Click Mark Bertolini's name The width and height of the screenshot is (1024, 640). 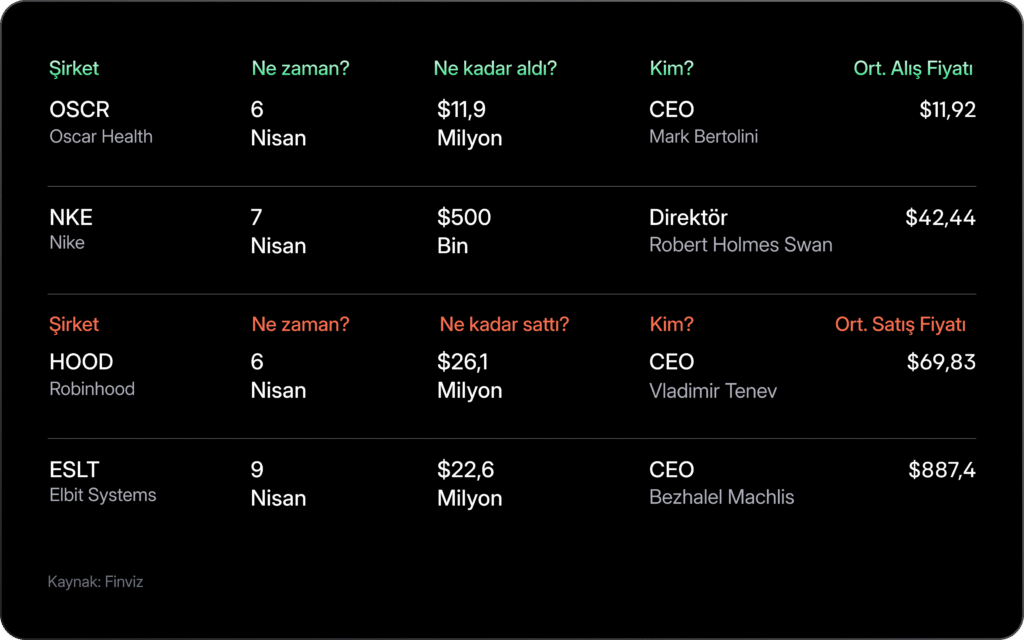[703, 137]
